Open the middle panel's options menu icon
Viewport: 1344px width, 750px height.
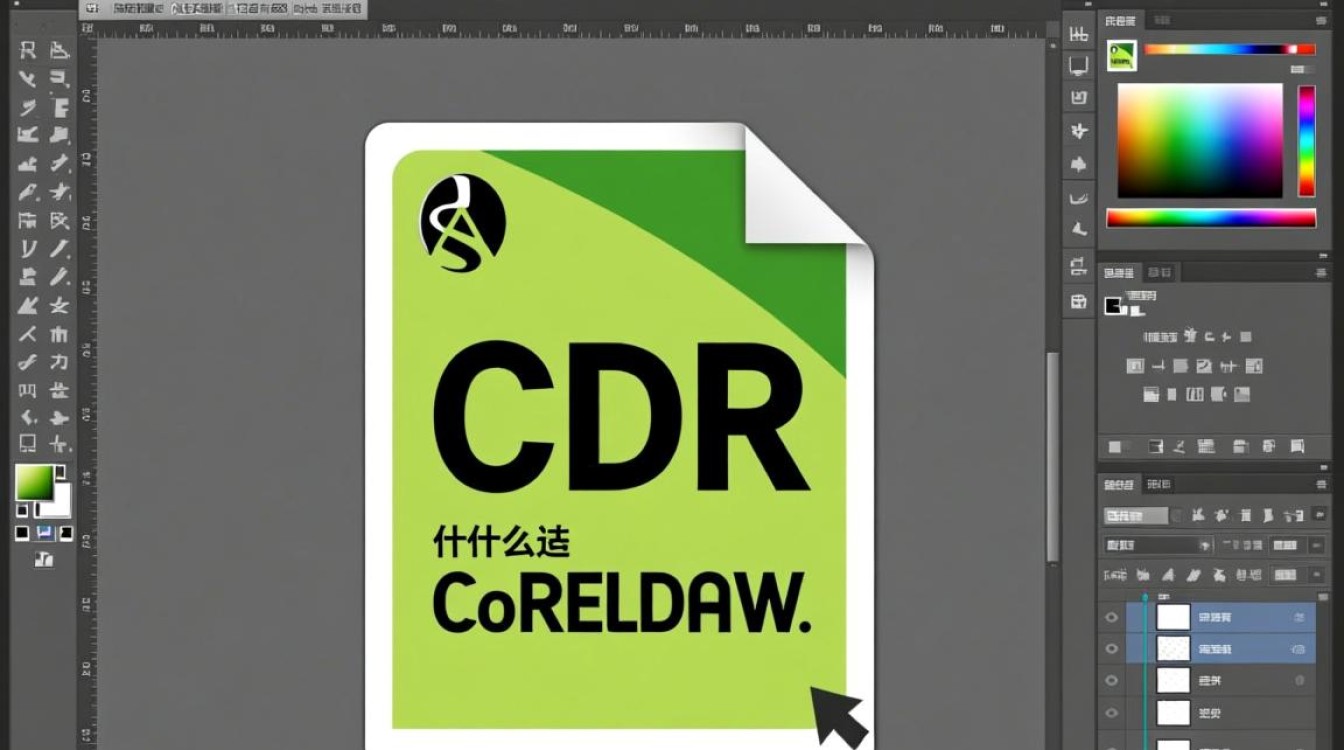[x=1320, y=273]
